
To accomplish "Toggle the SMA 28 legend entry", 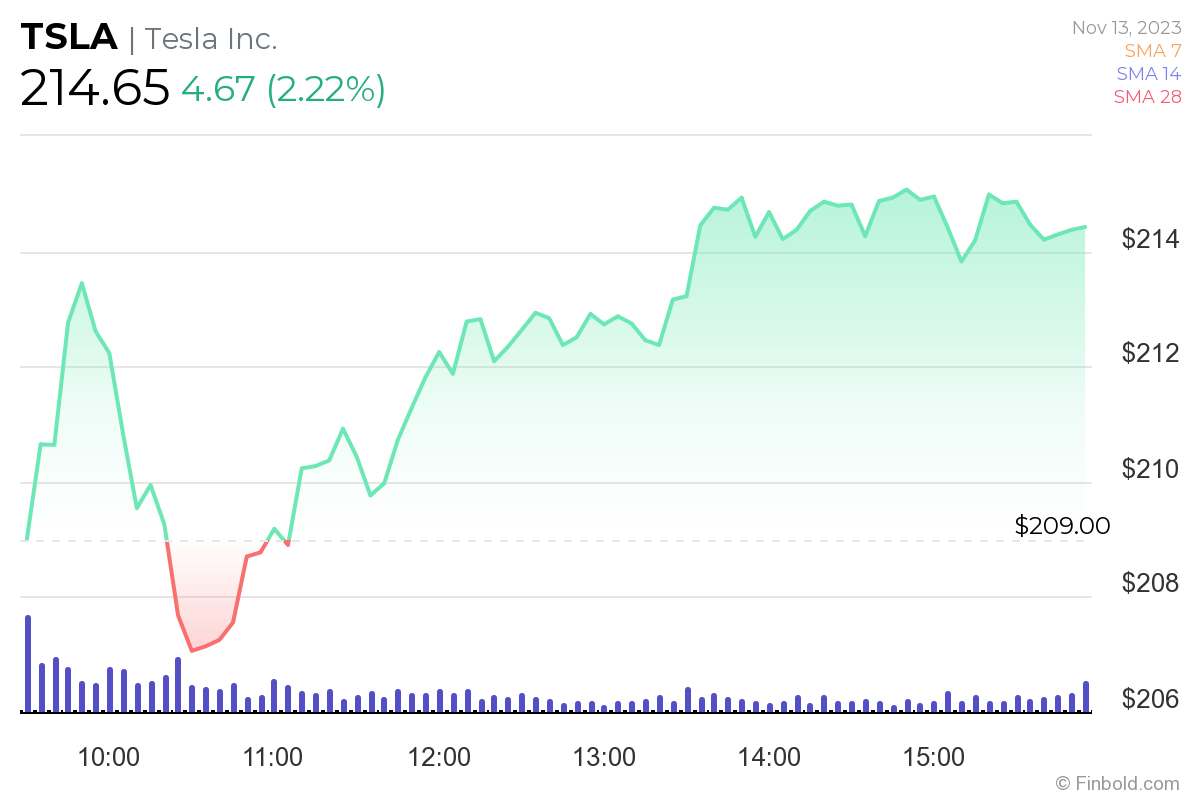I will click(x=1147, y=97).
